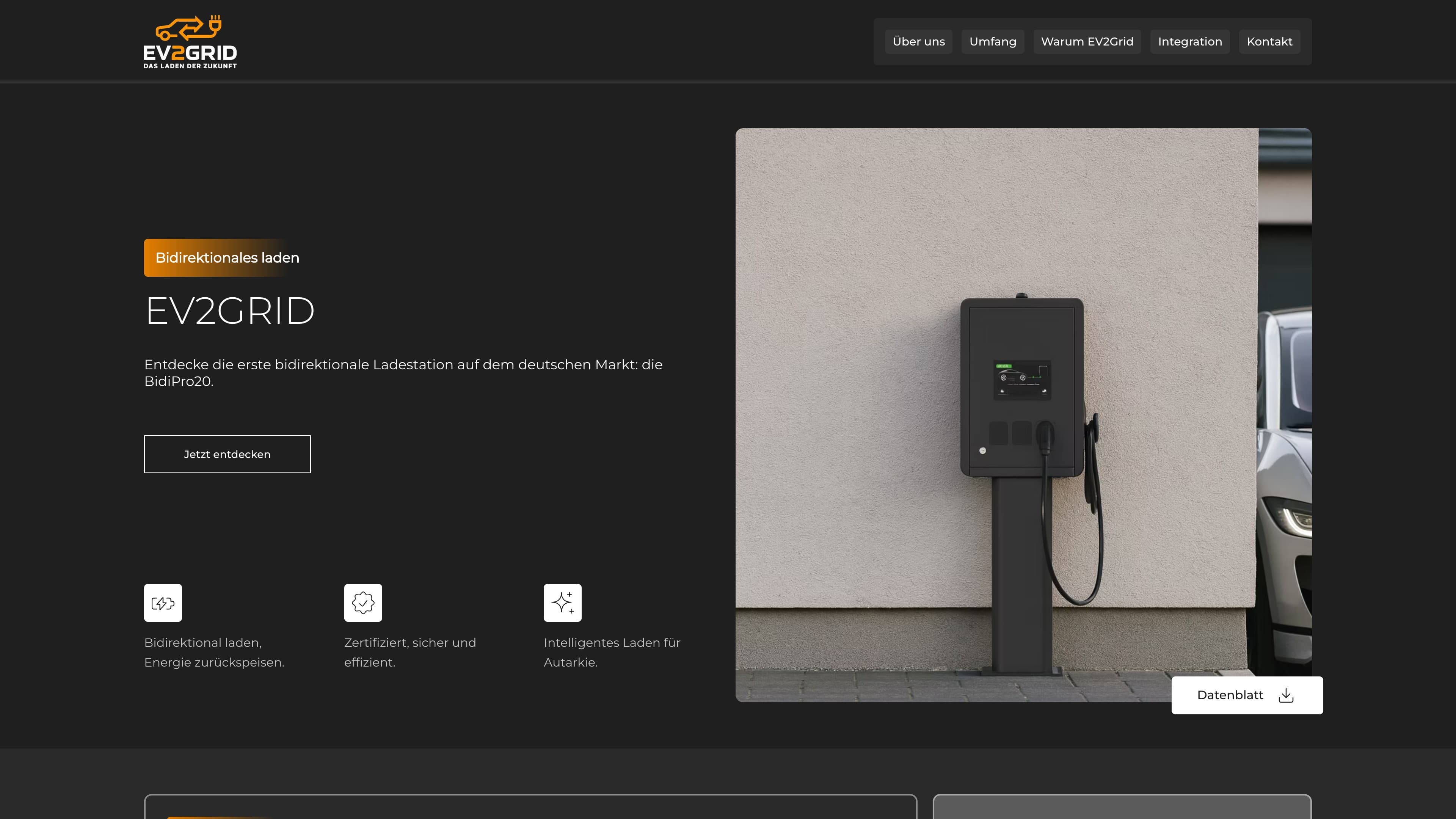This screenshot has width=1456, height=819.
Task: Click the EV2GRID logo in header
Action: point(190,42)
